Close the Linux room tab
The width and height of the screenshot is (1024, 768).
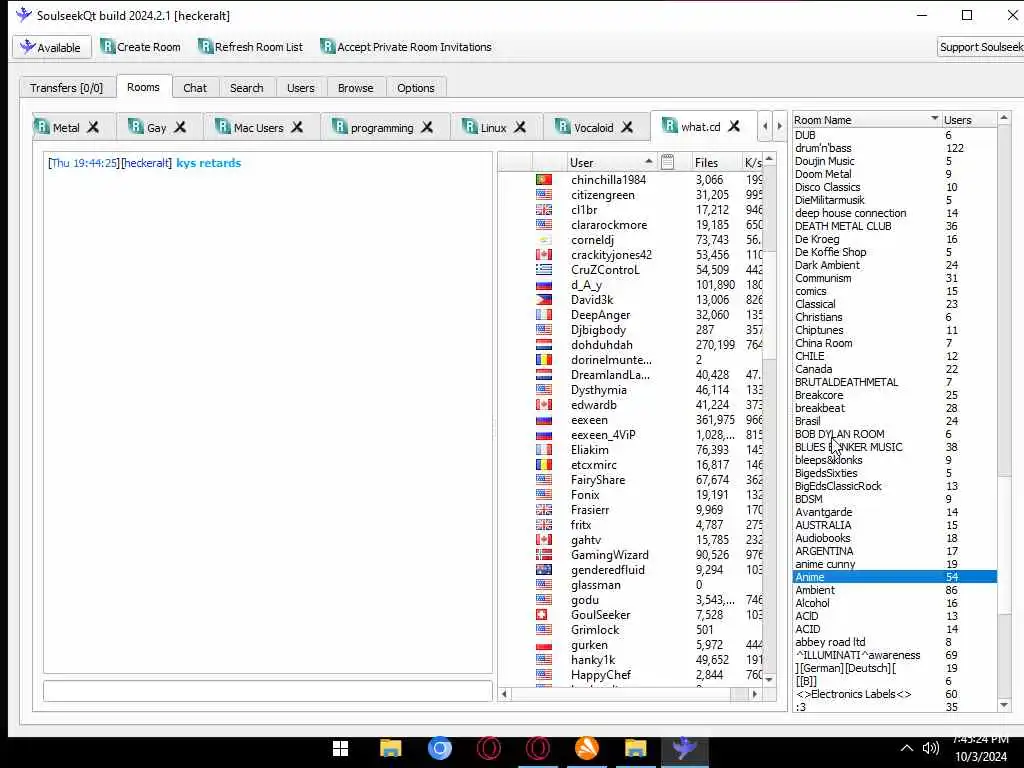(x=520, y=127)
